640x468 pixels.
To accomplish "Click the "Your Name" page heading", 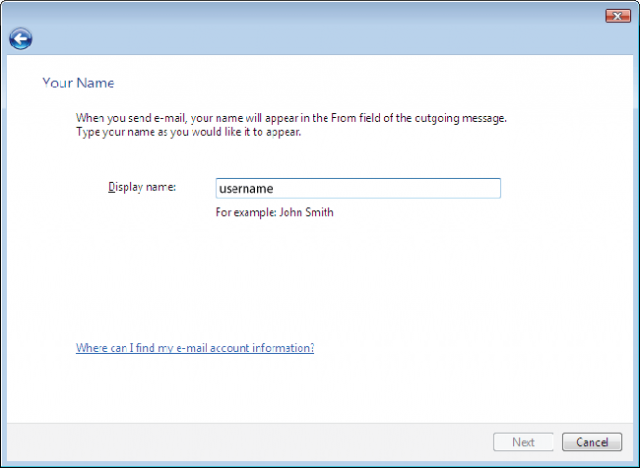I will 78,82.
